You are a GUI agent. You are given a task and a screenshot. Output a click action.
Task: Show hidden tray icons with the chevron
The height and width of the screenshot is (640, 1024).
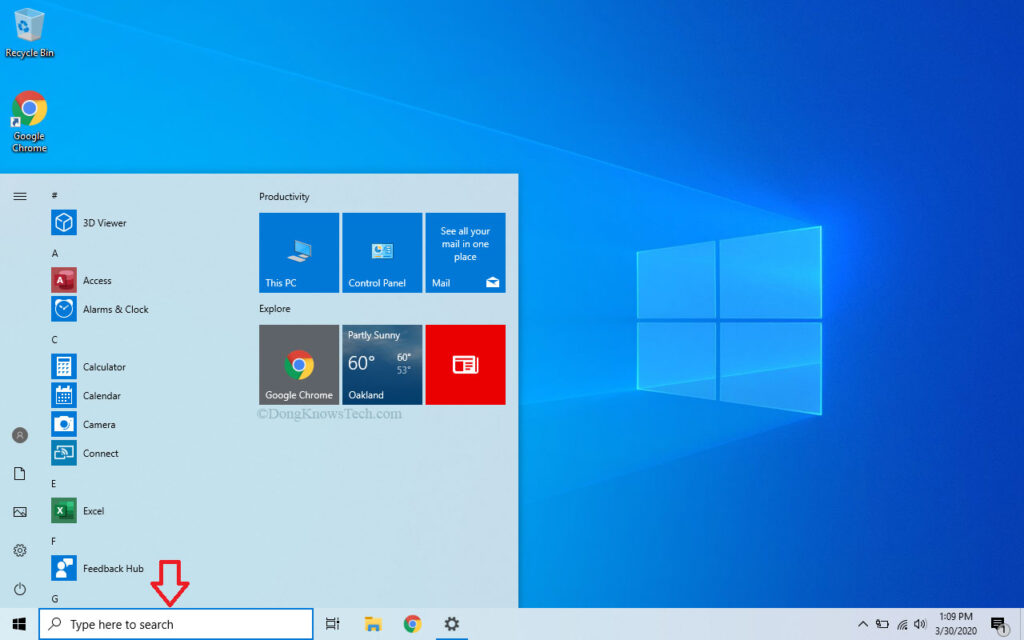[x=863, y=622]
